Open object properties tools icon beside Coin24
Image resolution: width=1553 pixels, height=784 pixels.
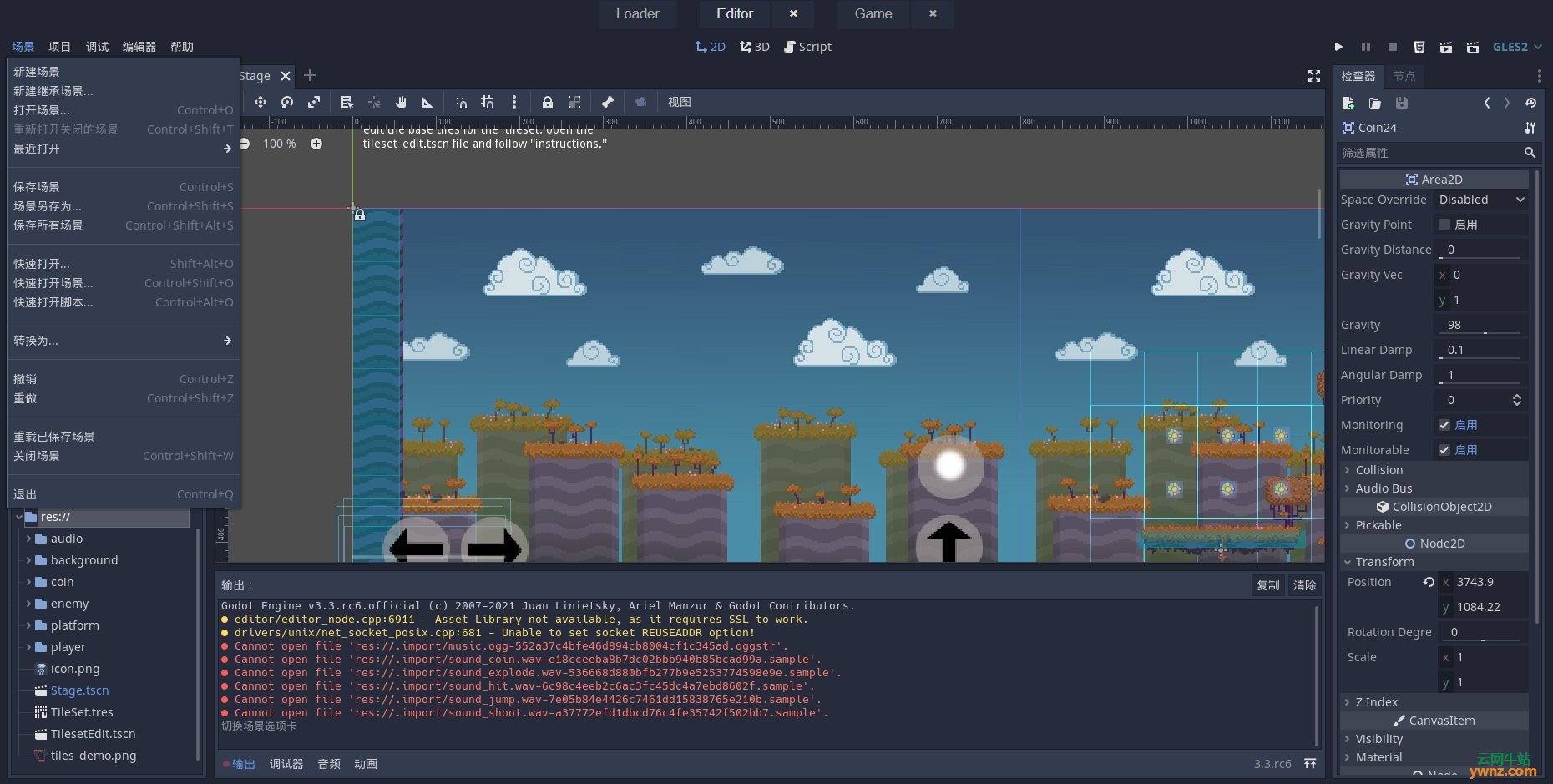pos(1530,128)
